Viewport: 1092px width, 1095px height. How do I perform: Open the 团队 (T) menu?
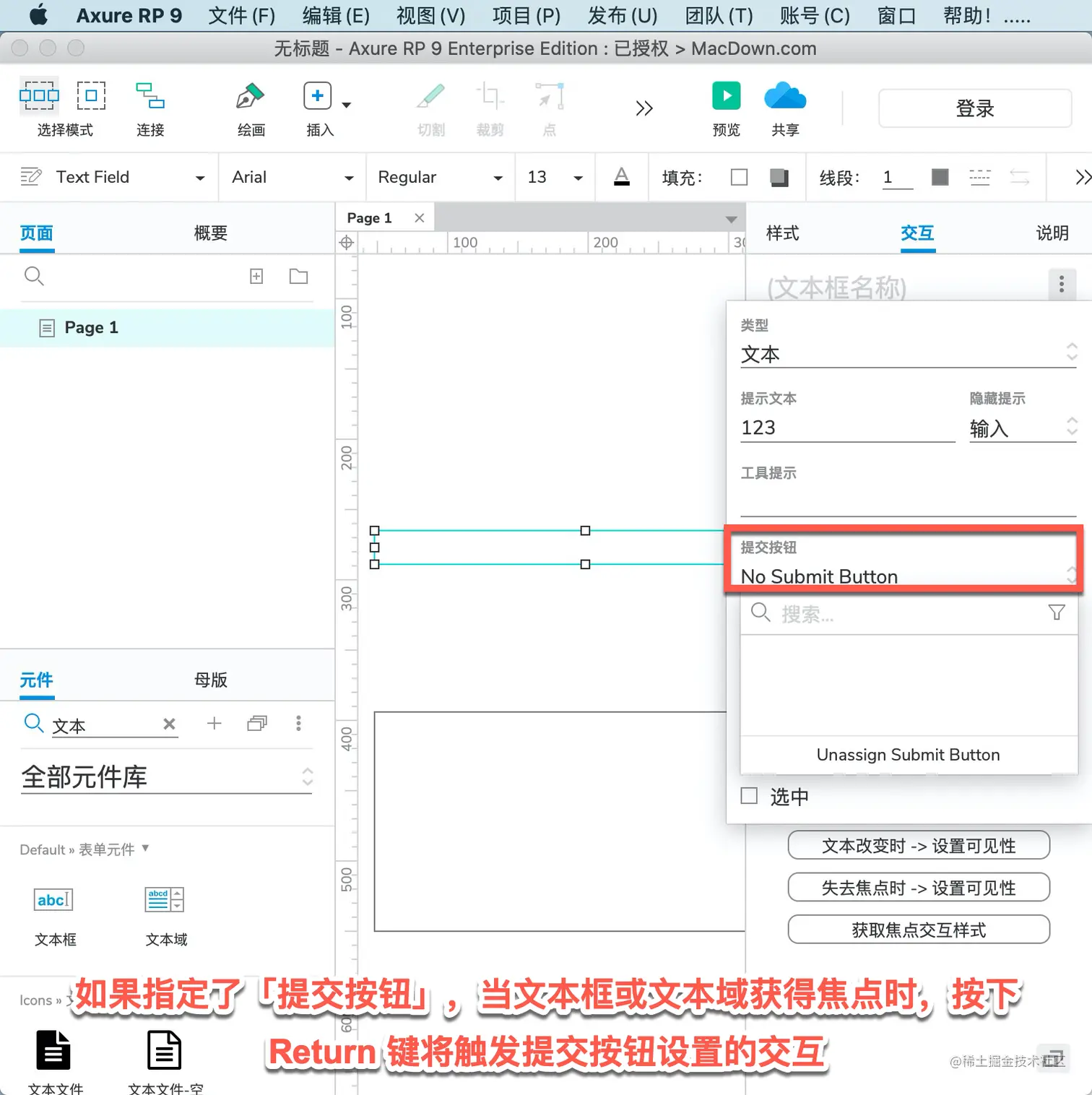click(719, 15)
